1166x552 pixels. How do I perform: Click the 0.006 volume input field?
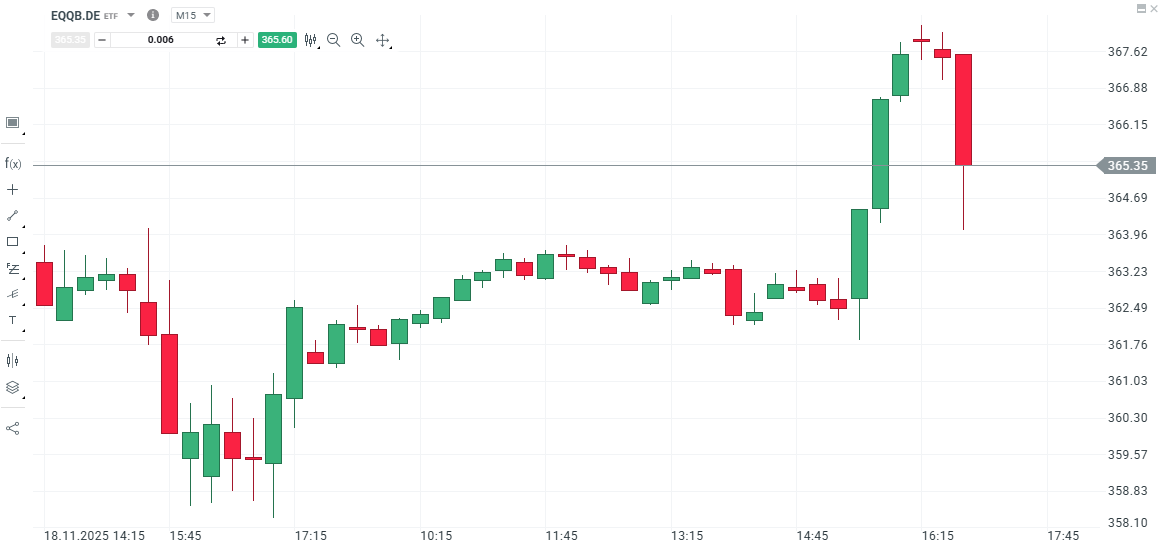(x=160, y=40)
